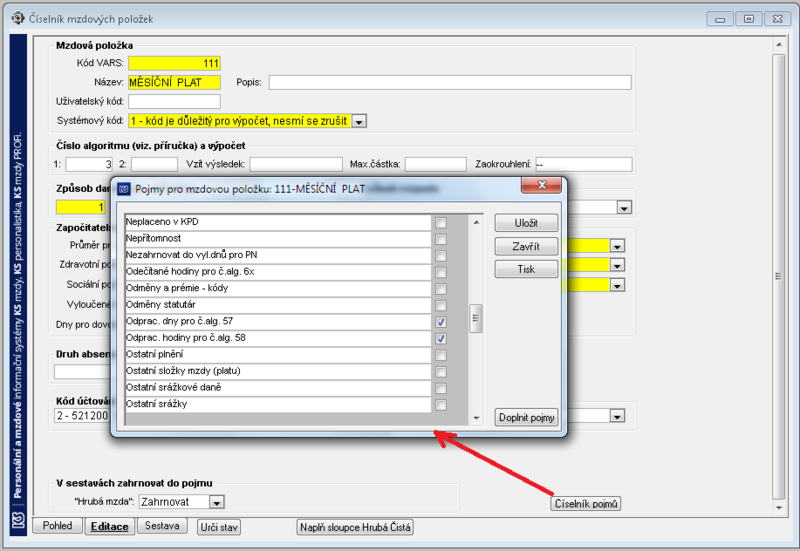The height and width of the screenshot is (551, 800).
Task: Select Neplaceno v KPD row text
Action: coord(162,222)
